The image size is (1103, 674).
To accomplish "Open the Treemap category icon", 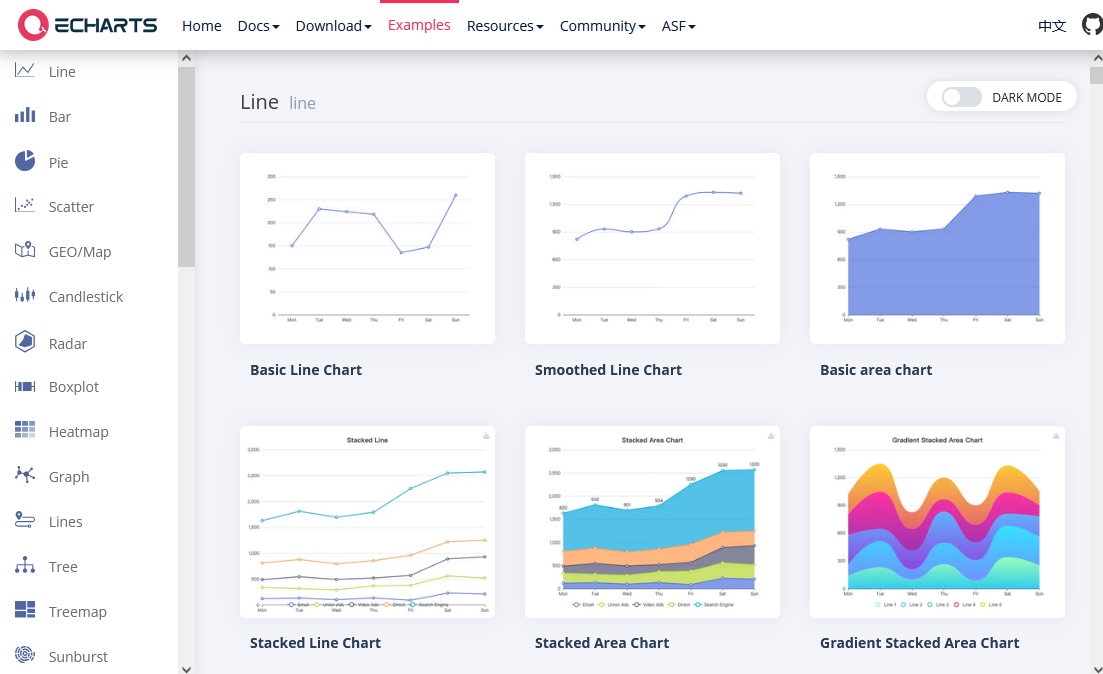I will pyautogui.click(x=25, y=610).
